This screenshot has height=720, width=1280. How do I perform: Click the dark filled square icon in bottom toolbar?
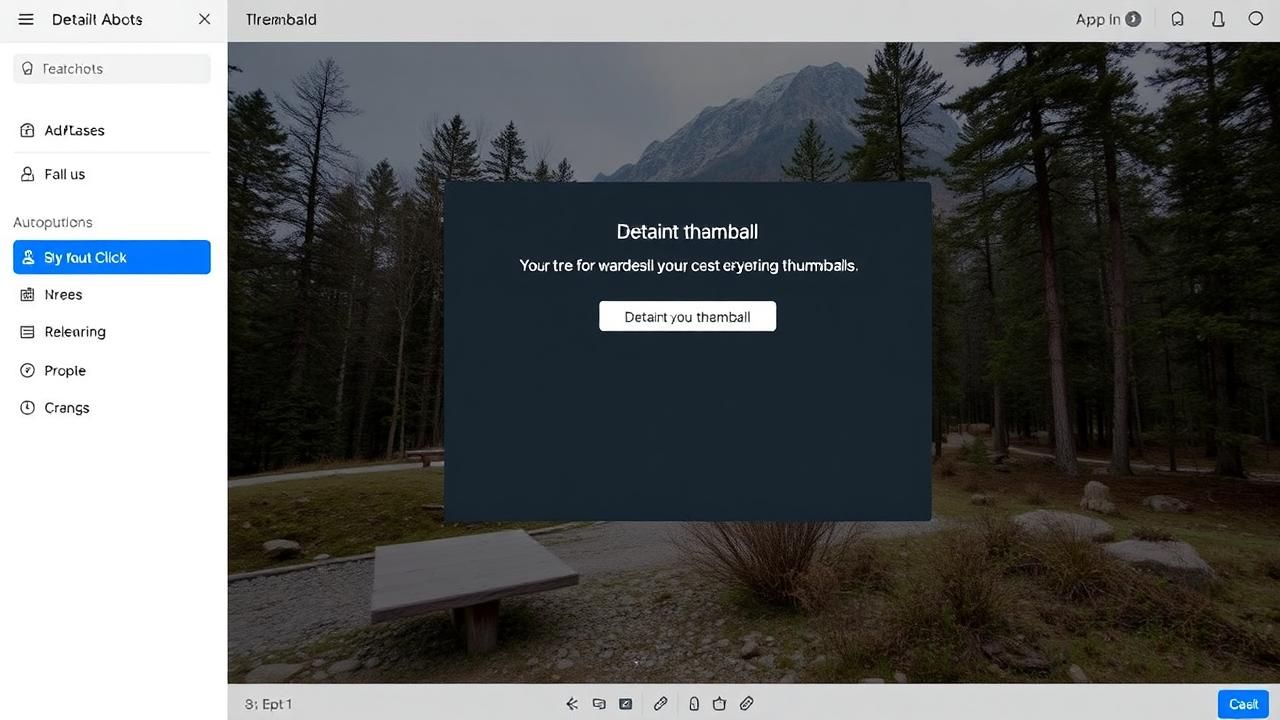click(626, 704)
